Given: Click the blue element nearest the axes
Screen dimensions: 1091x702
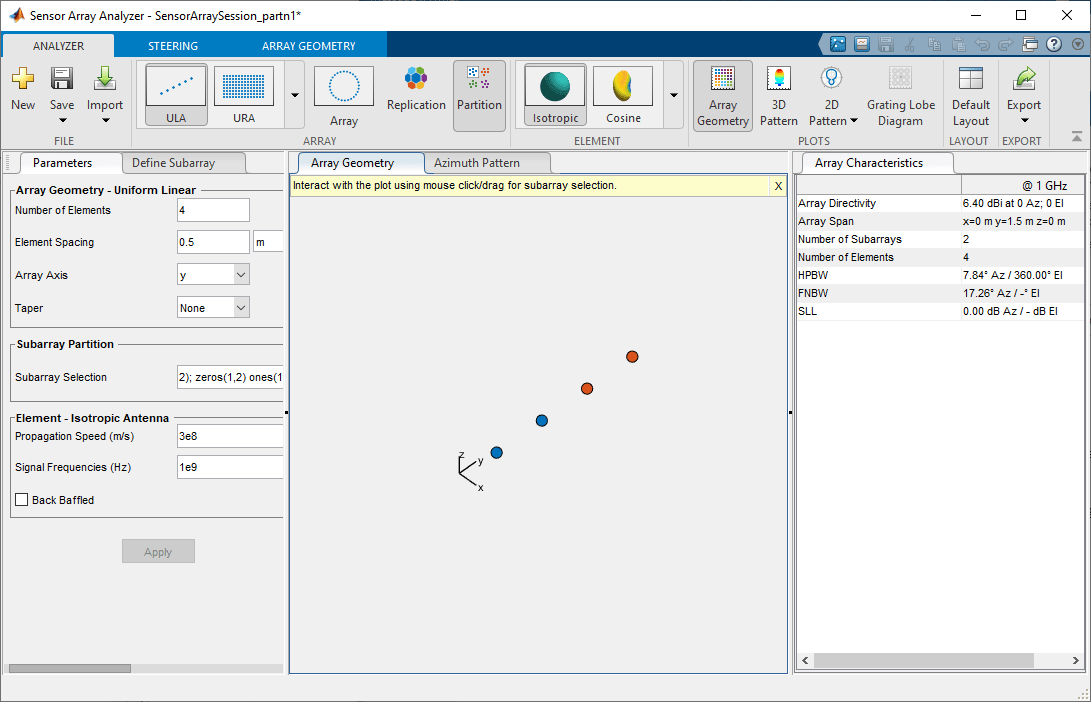Looking at the screenshot, I should pyautogui.click(x=496, y=452).
